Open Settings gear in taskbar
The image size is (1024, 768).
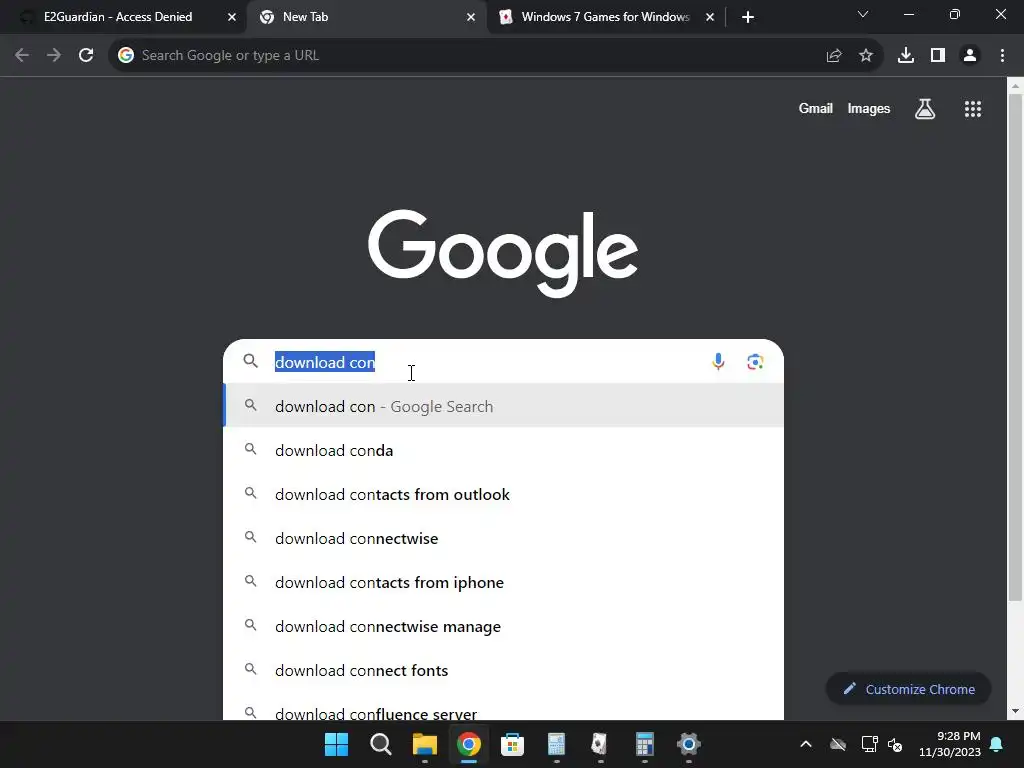[x=688, y=744]
